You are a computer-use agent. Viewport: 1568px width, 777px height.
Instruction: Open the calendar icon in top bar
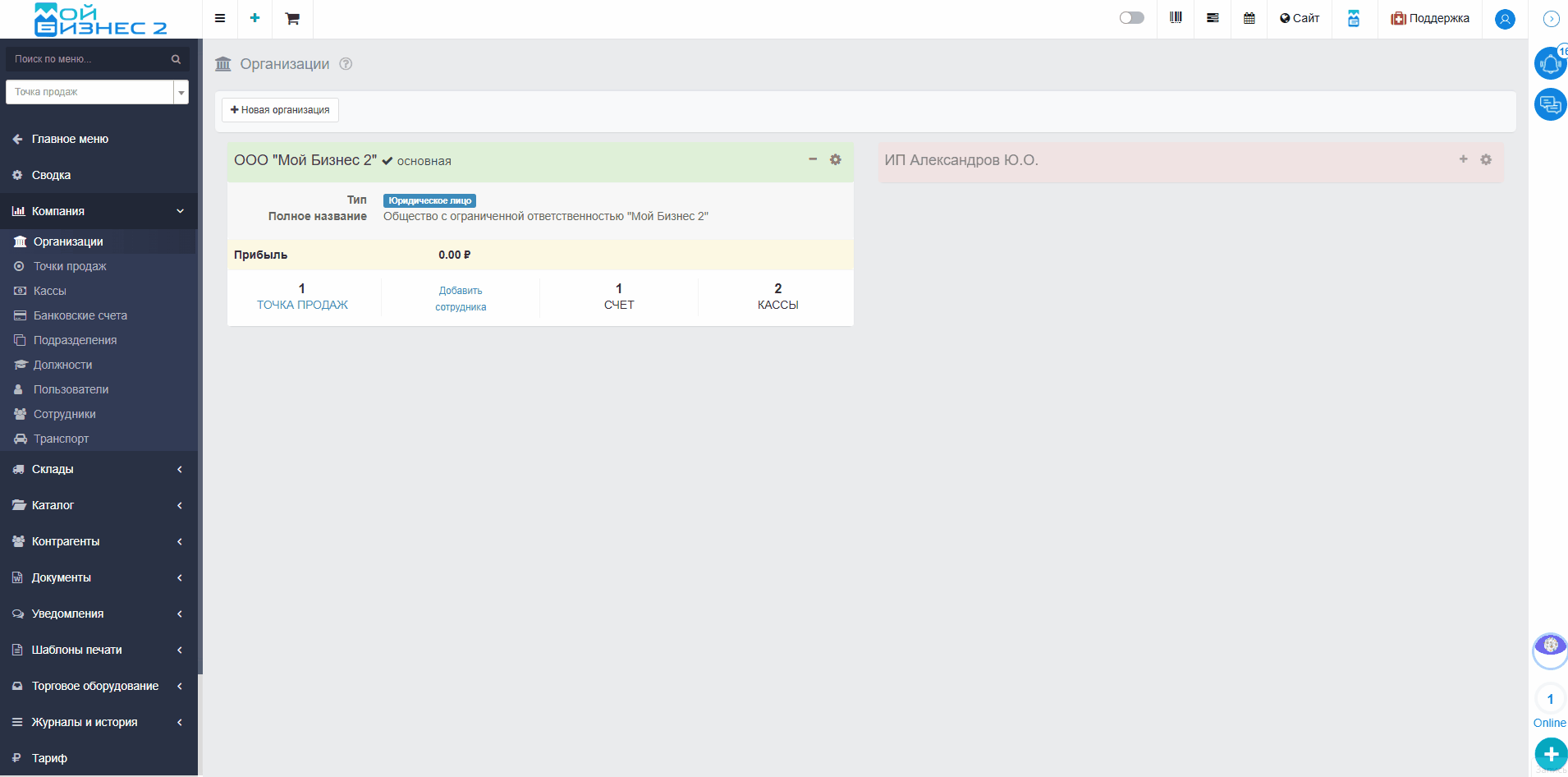coord(1249,18)
